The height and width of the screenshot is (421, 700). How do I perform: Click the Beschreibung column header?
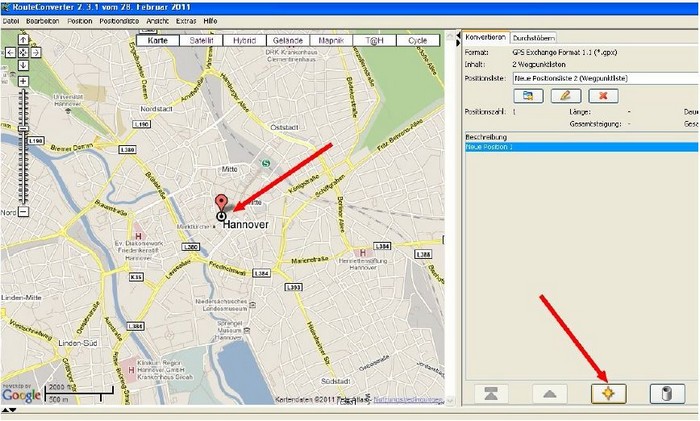[x=581, y=137]
